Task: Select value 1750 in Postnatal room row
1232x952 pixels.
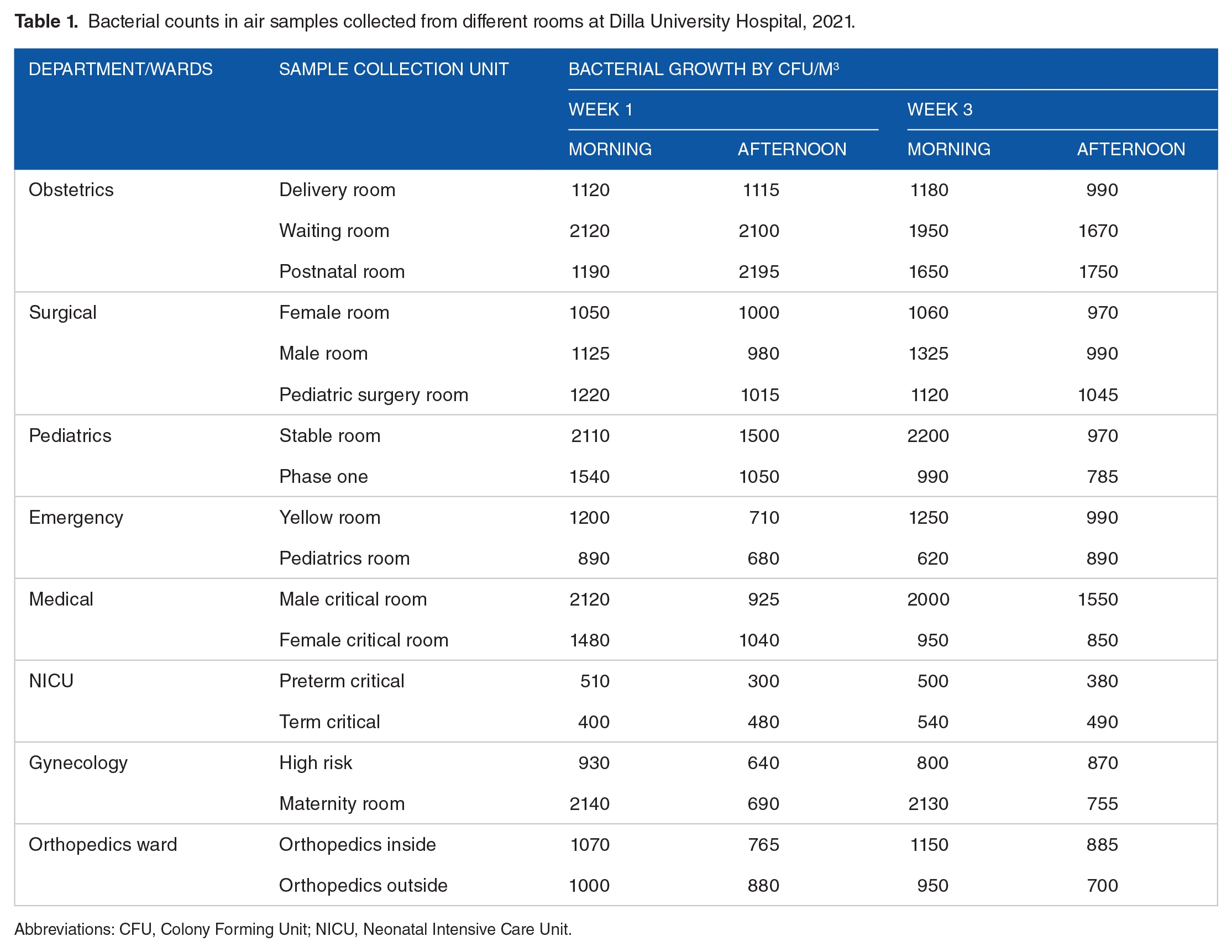Action: click(x=1098, y=272)
